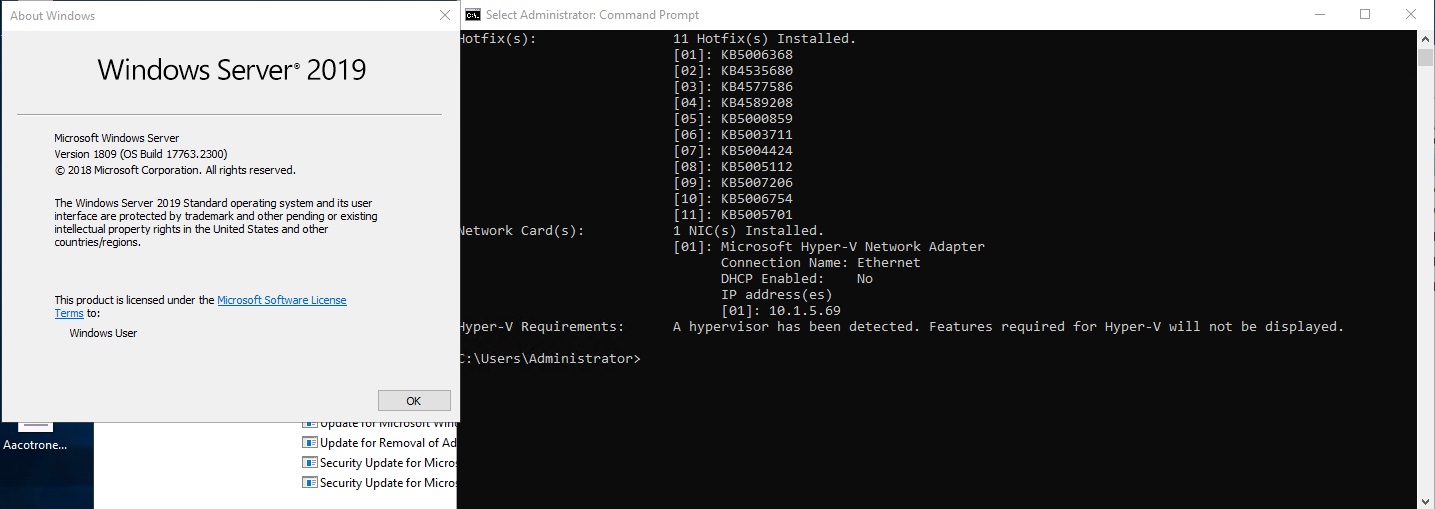
Task: Click hotfix KB5007206 line
Action: pos(733,183)
